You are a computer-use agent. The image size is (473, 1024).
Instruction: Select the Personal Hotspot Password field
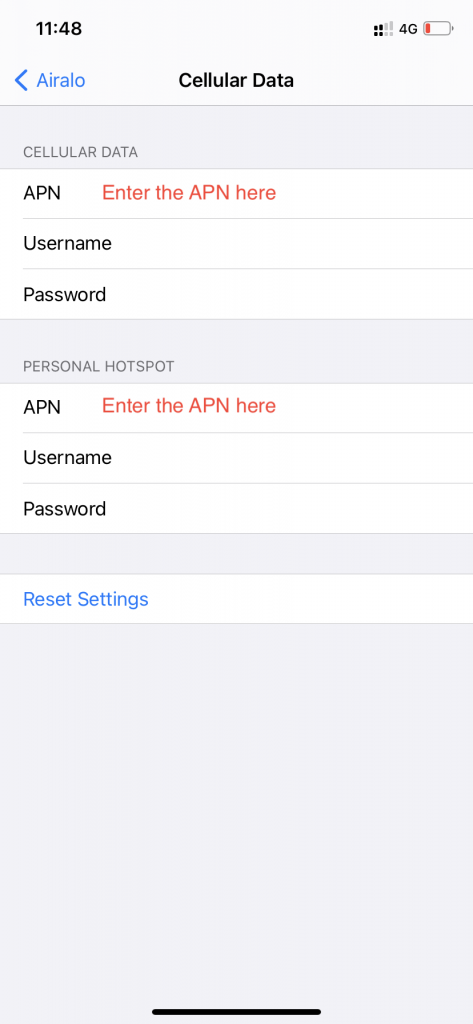pyautogui.click(x=236, y=509)
